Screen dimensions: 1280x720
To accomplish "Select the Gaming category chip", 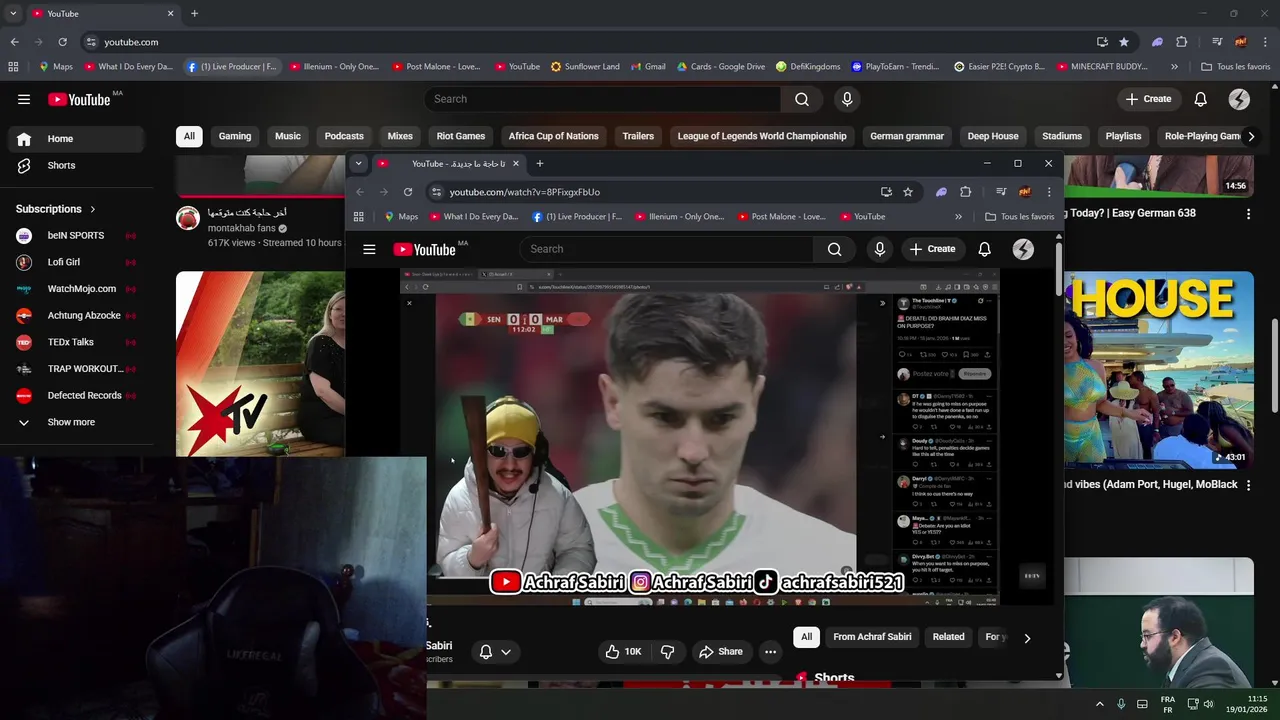I will pos(235,136).
